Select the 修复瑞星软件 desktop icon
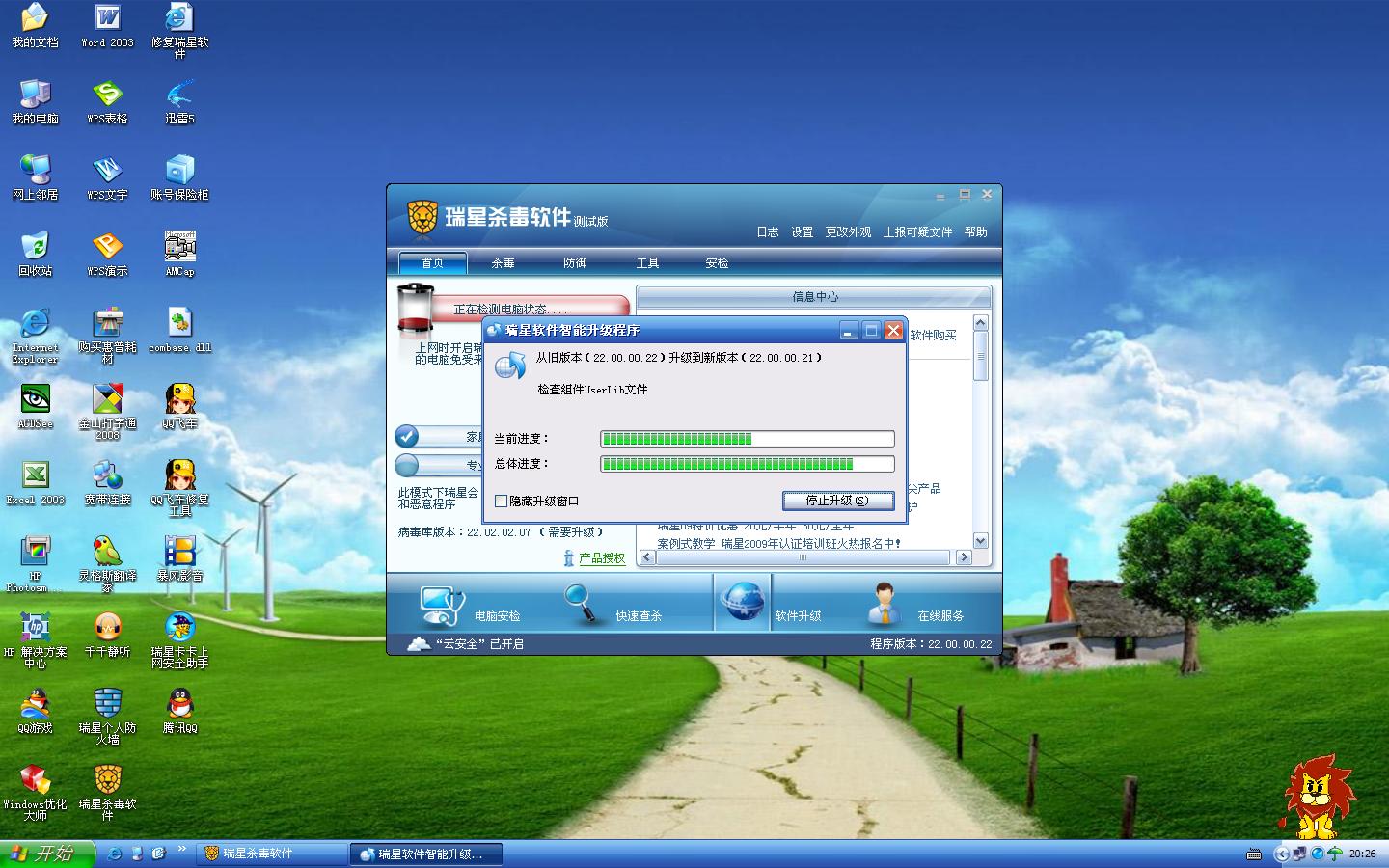Image resolution: width=1389 pixels, height=868 pixels. pos(179,31)
